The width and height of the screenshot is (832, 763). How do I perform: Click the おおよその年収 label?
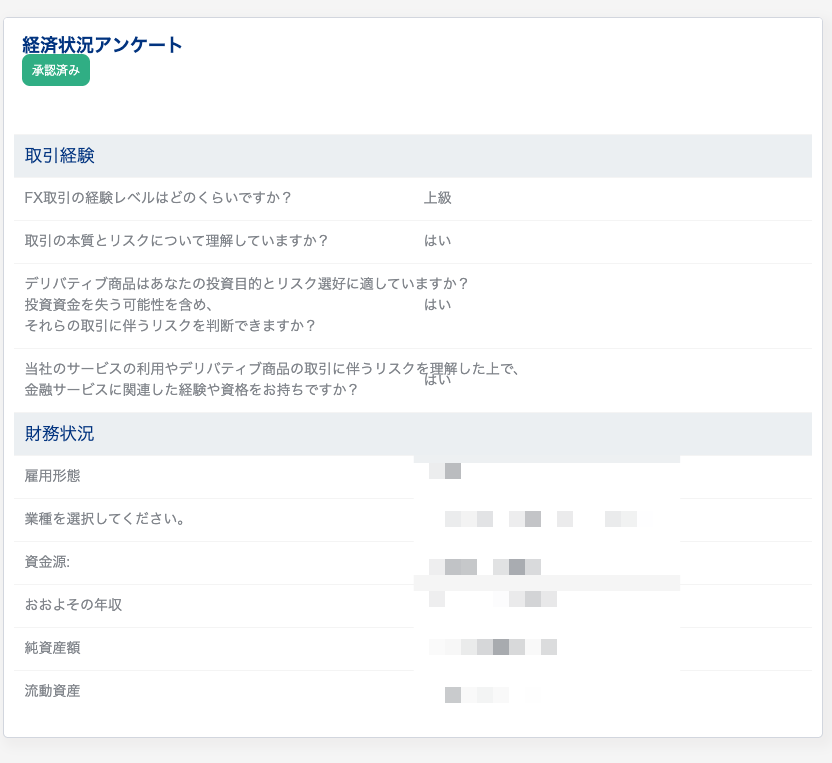point(73,605)
